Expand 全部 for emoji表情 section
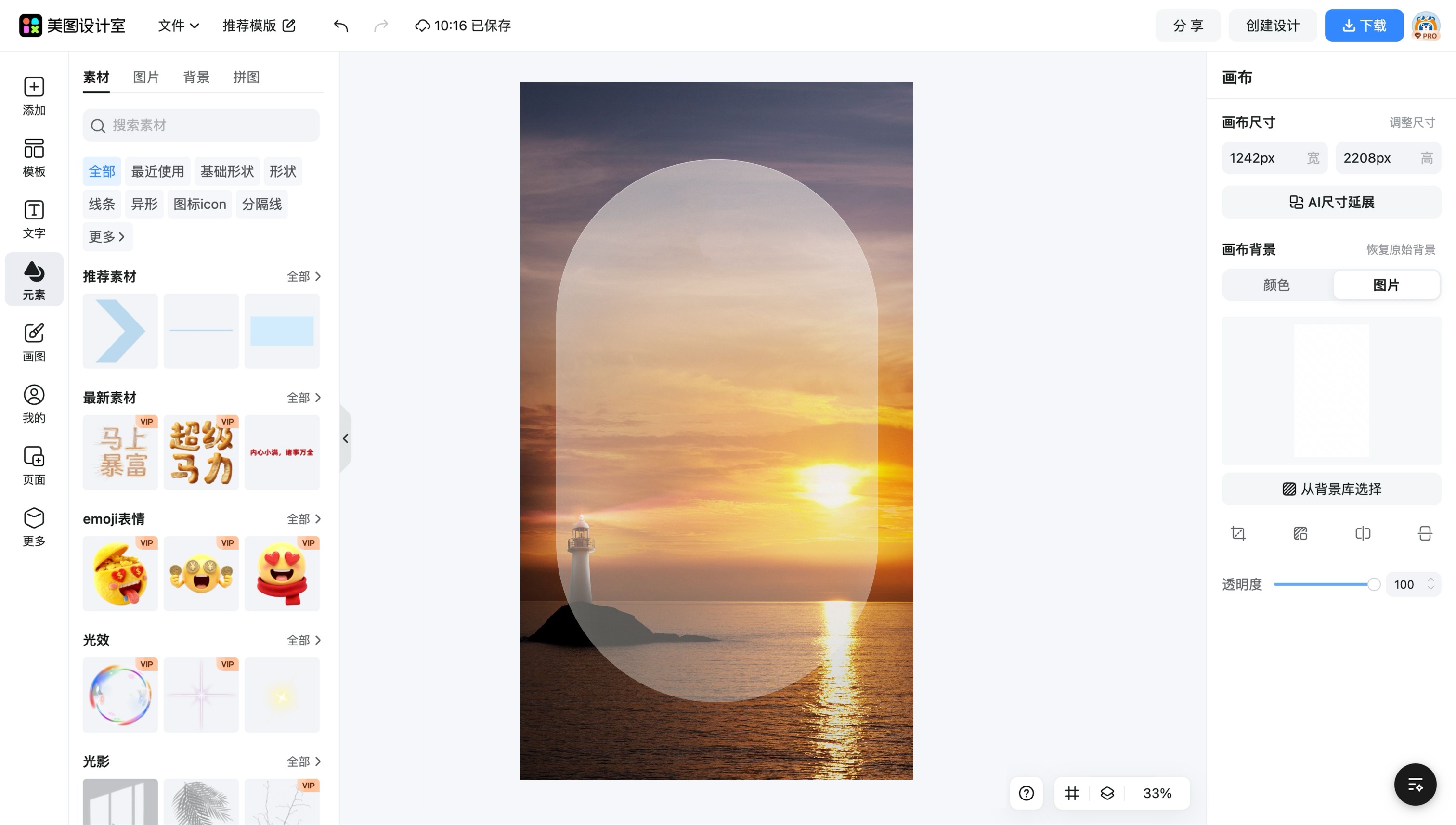 304,519
